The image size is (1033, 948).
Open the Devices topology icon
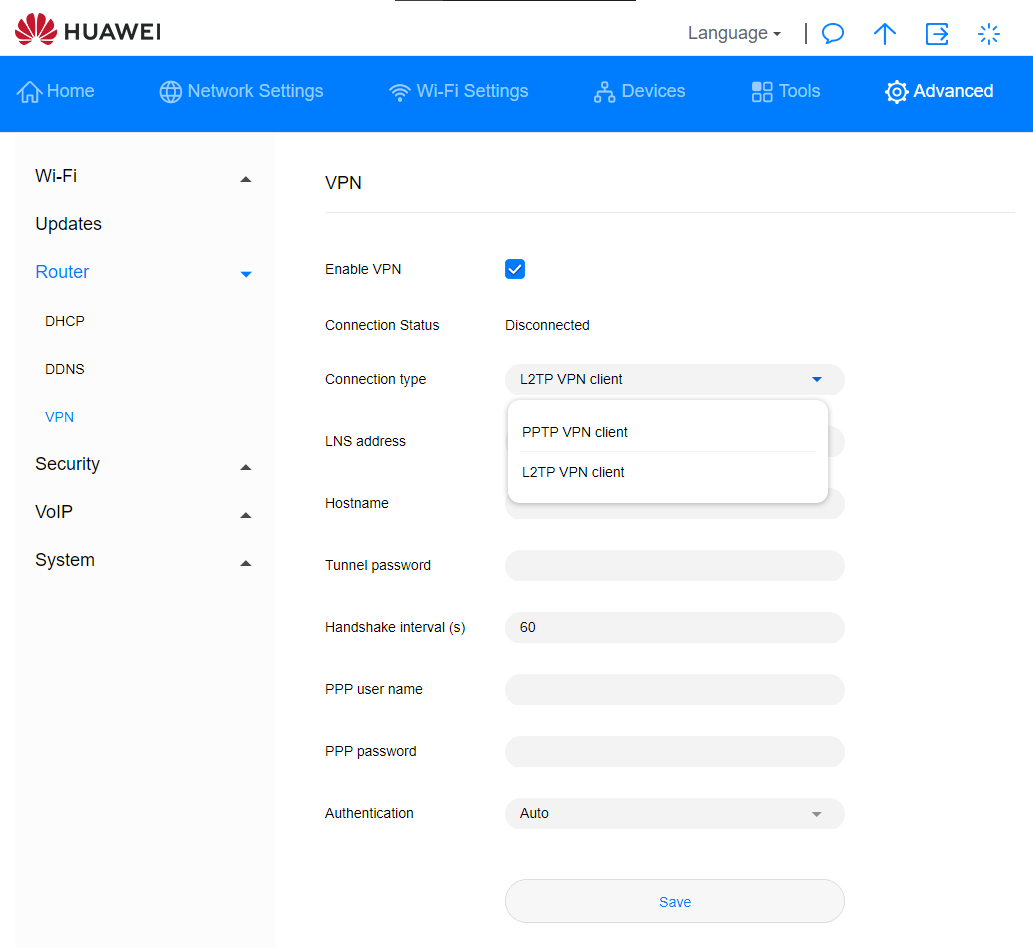pos(604,92)
